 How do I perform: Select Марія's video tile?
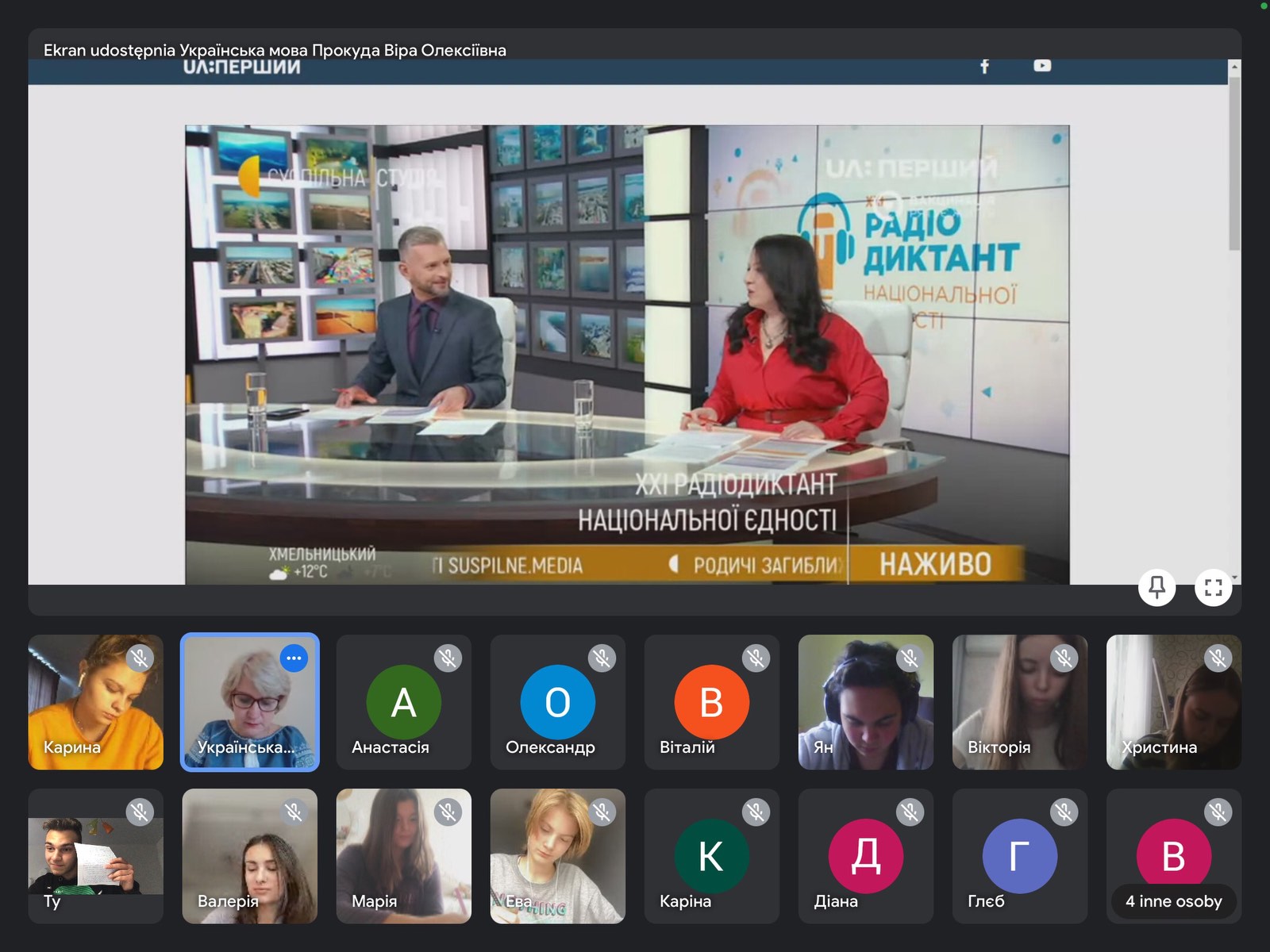click(x=403, y=856)
